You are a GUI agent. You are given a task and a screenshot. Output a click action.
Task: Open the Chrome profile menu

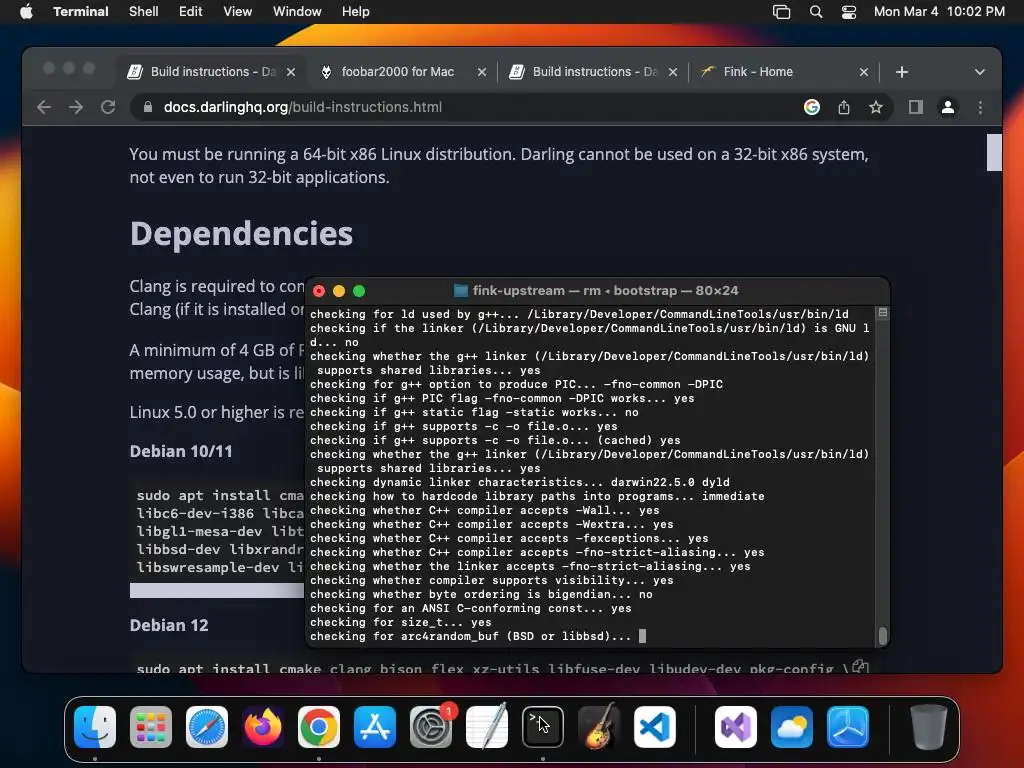[x=948, y=107]
